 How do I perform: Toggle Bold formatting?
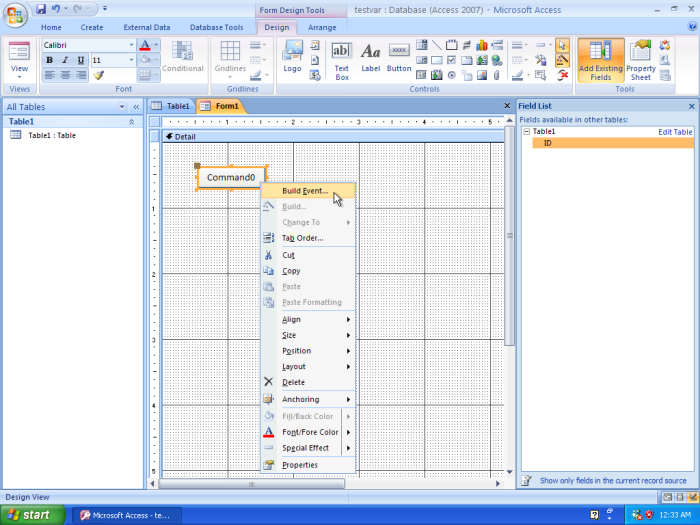(50, 60)
